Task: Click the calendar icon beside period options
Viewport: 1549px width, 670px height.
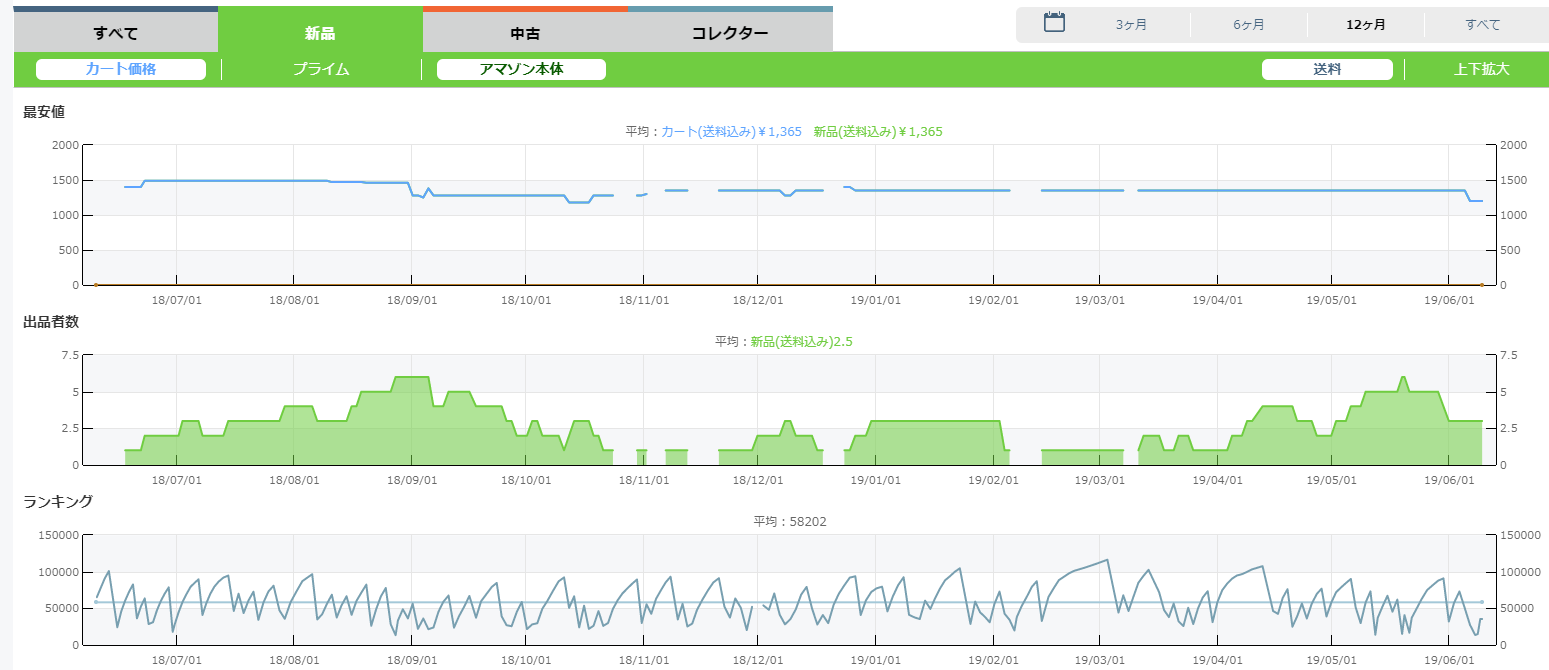Action: click(x=1054, y=23)
